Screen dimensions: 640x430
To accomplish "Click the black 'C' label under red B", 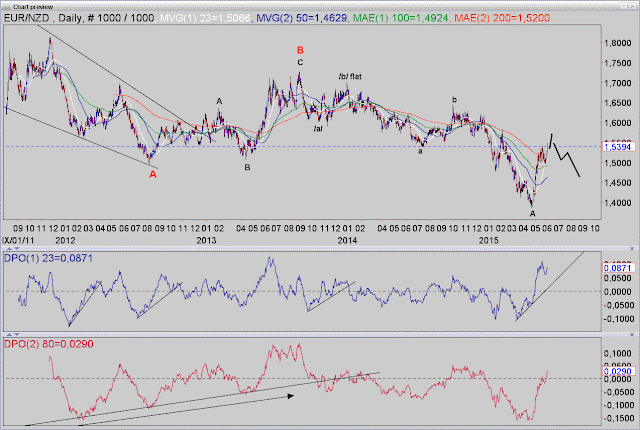I will pyautogui.click(x=300, y=63).
